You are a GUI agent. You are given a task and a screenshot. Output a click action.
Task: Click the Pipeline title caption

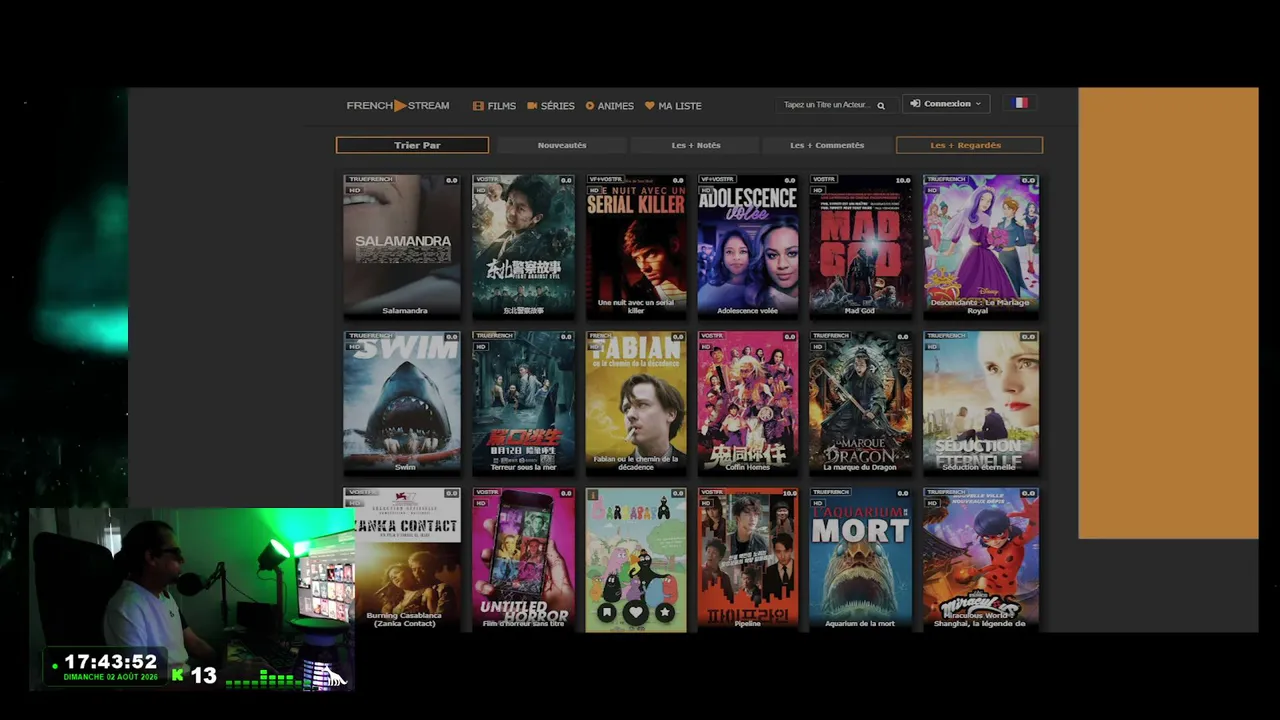(x=748, y=624)
